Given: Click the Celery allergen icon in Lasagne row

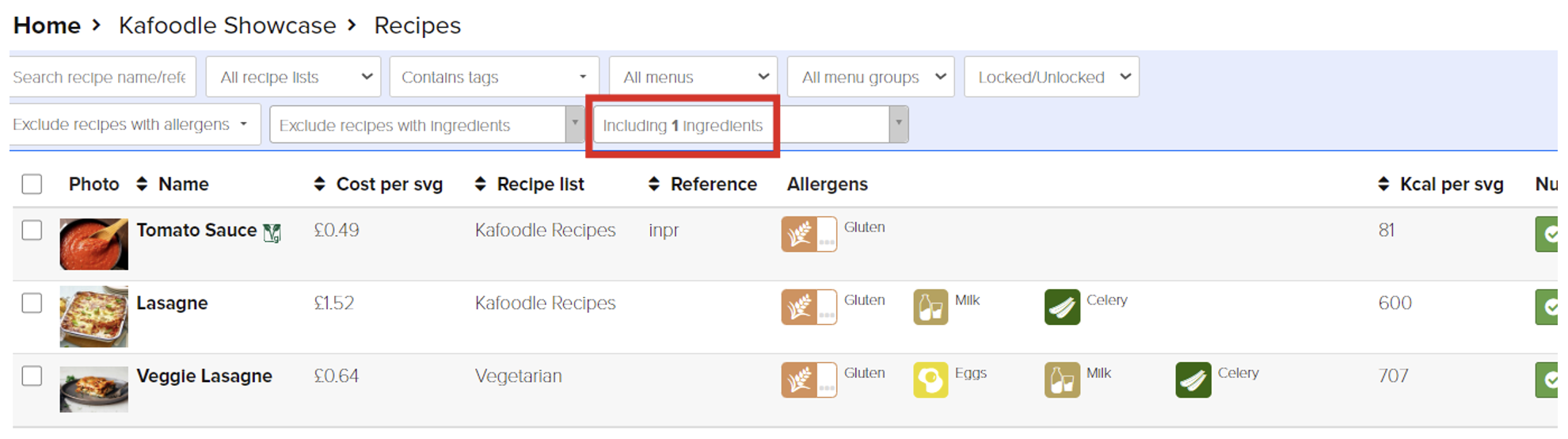Looking at the screenshot, I should click(1062, 307).
